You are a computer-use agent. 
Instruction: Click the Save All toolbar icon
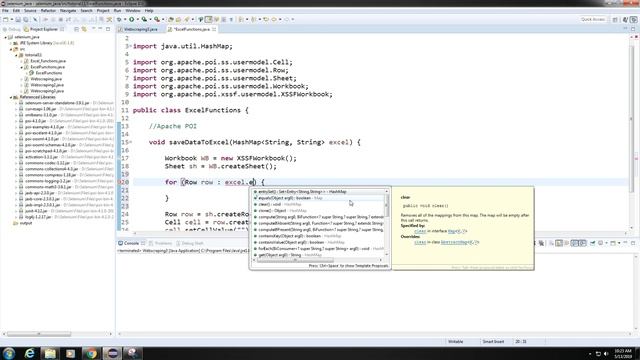click(x=26, y=20)
